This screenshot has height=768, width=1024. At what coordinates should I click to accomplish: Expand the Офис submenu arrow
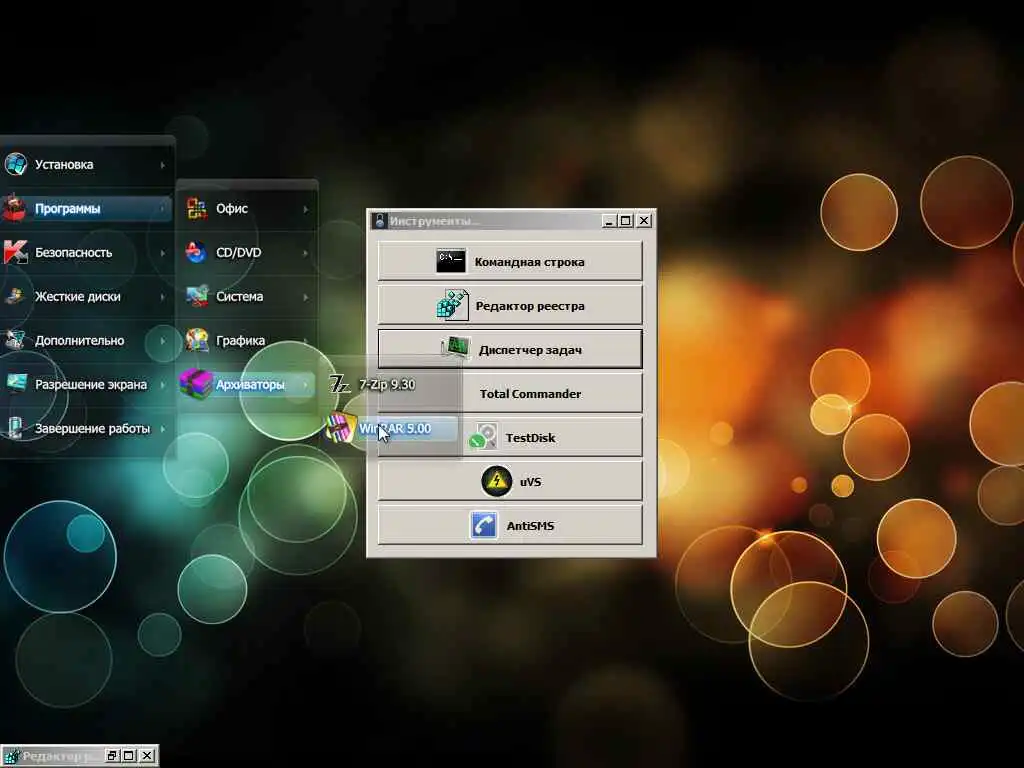(305, 209)
